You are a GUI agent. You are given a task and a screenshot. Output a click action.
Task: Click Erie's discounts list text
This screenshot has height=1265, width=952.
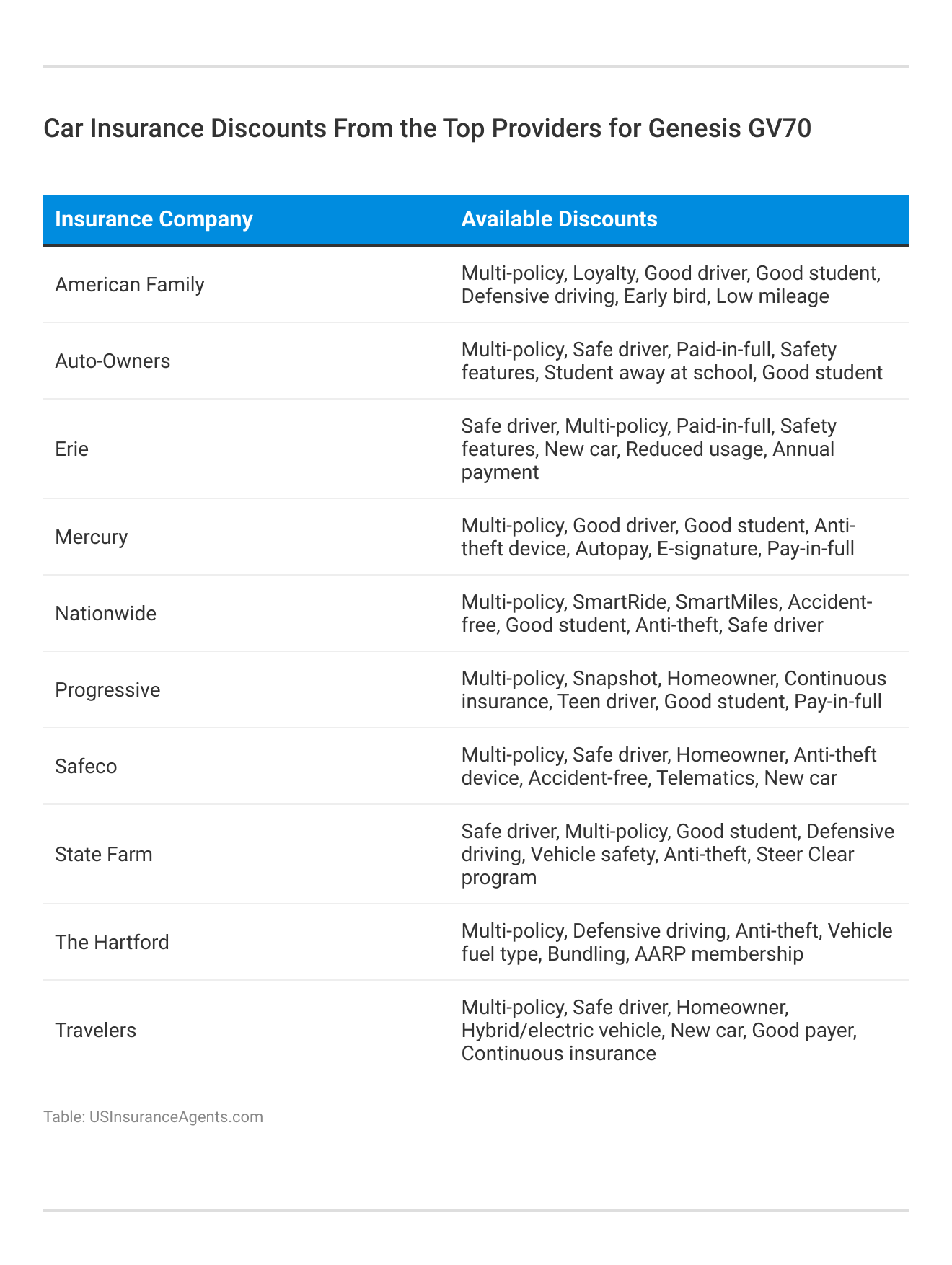(x=648, y=449)
